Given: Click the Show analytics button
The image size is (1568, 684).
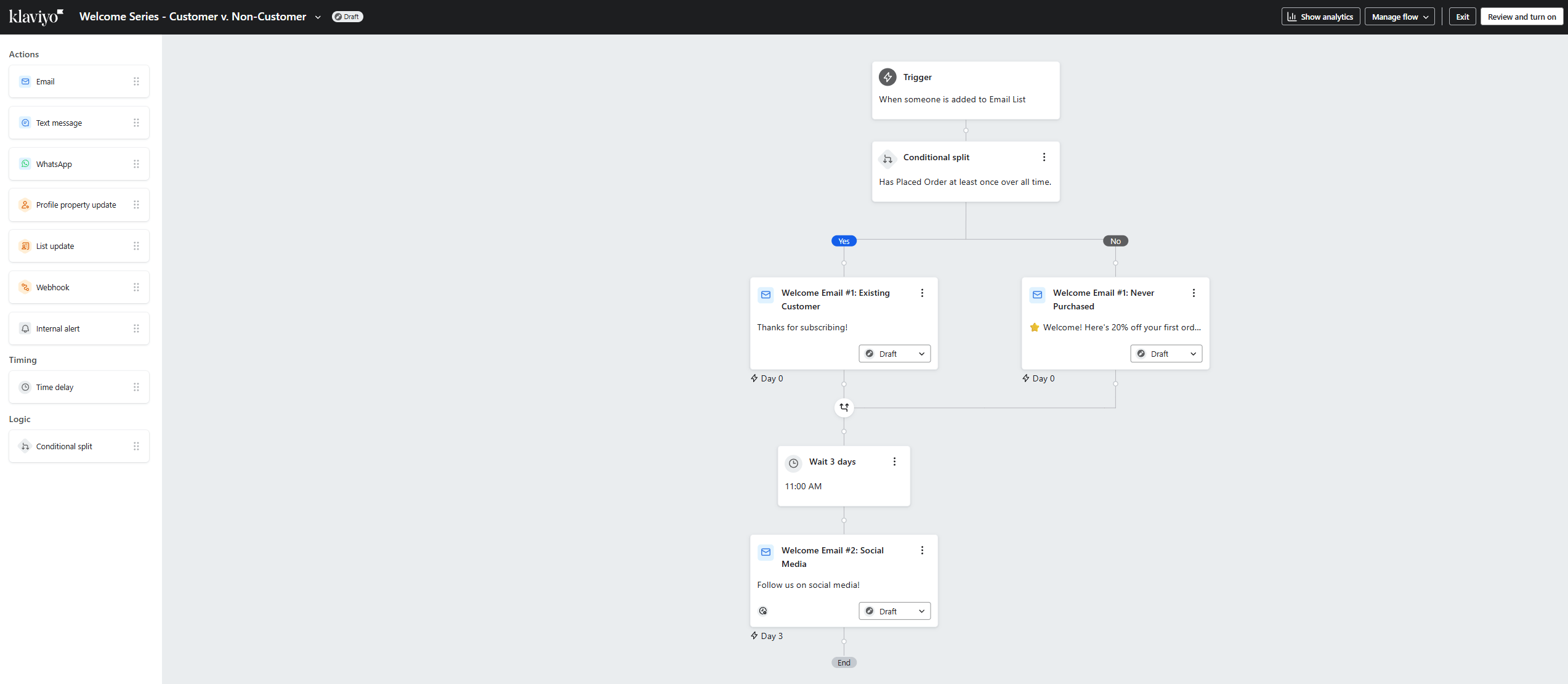Looking at the screenshot, I should pyautogui.click(x=1320, y=16).
